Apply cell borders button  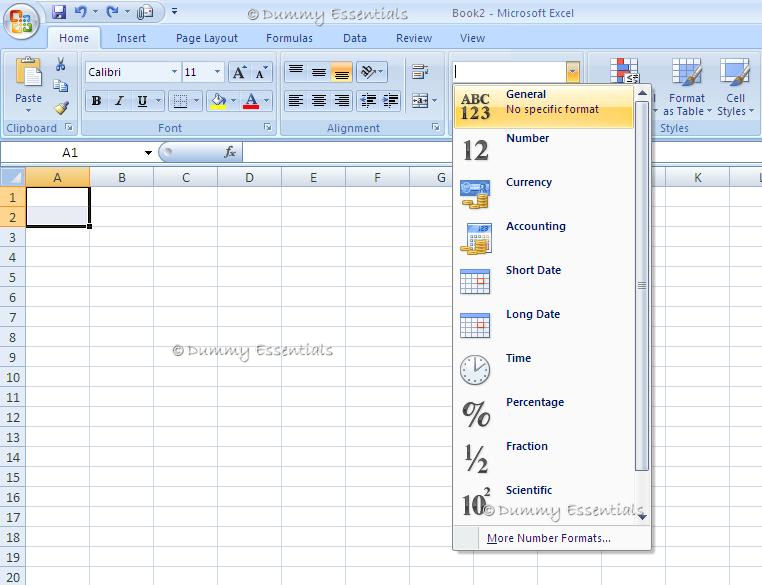coord(180,101)
